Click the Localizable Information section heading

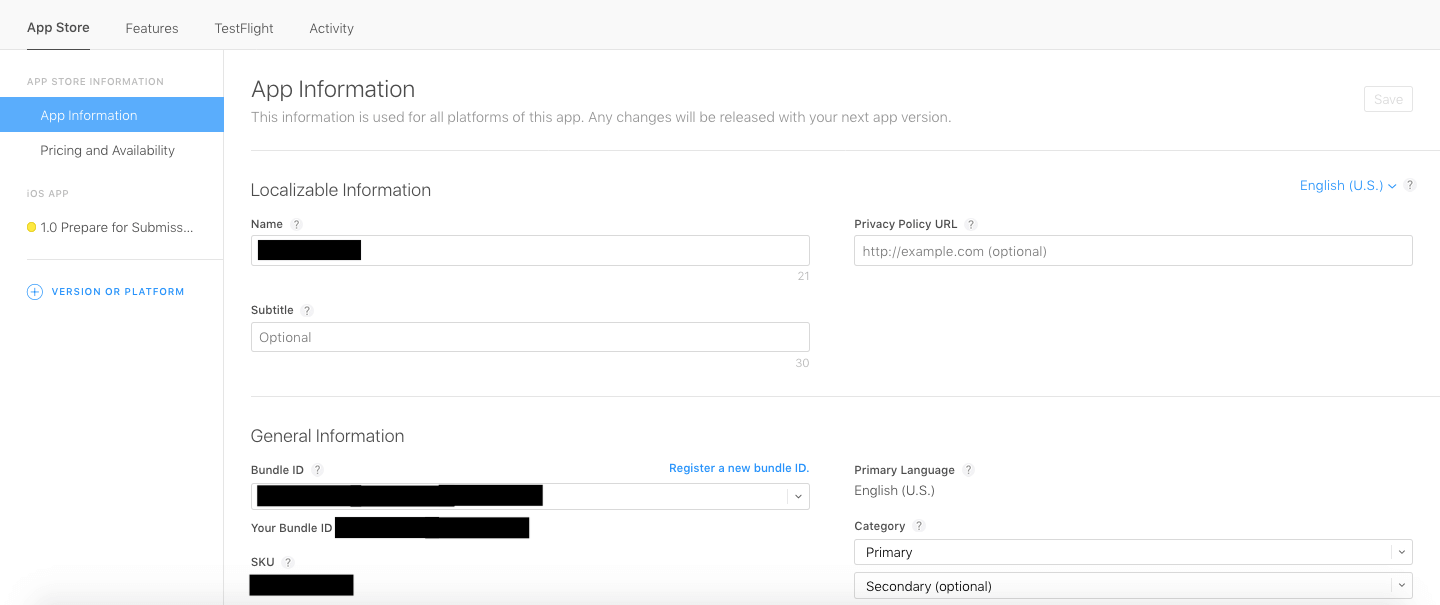341,190
